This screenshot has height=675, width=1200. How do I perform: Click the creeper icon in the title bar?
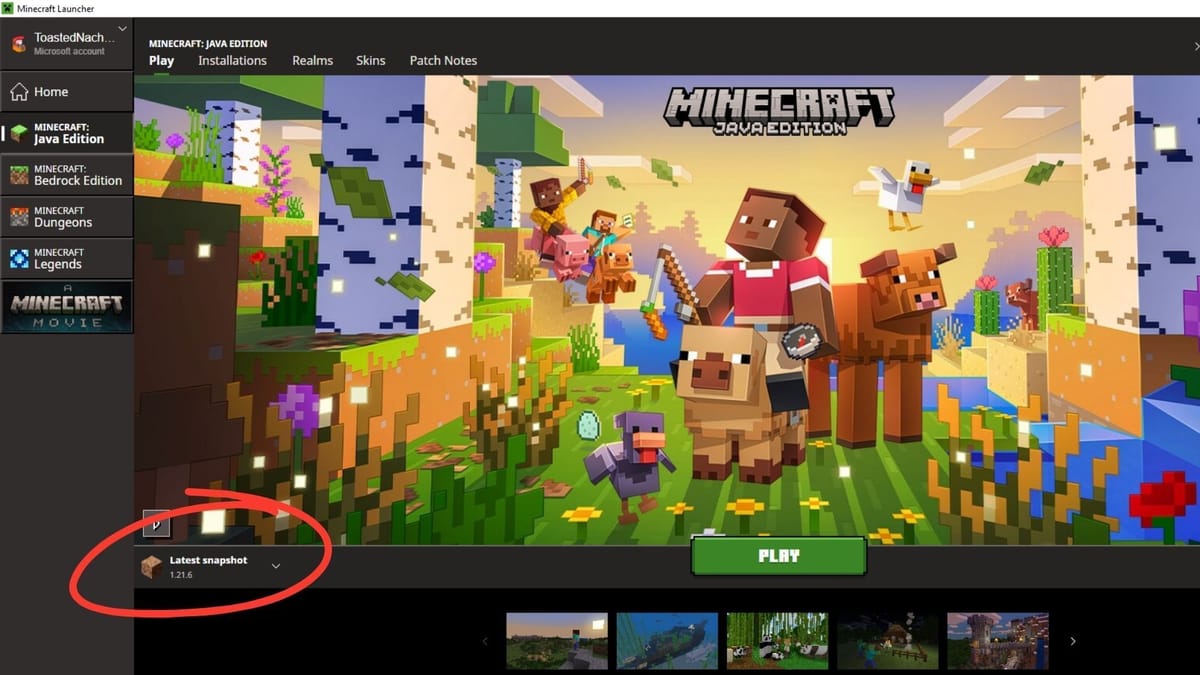(8, 7)
